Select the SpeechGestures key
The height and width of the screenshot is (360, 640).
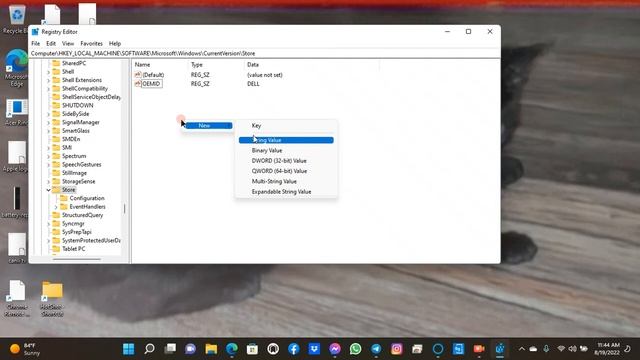tap(82, 164)
